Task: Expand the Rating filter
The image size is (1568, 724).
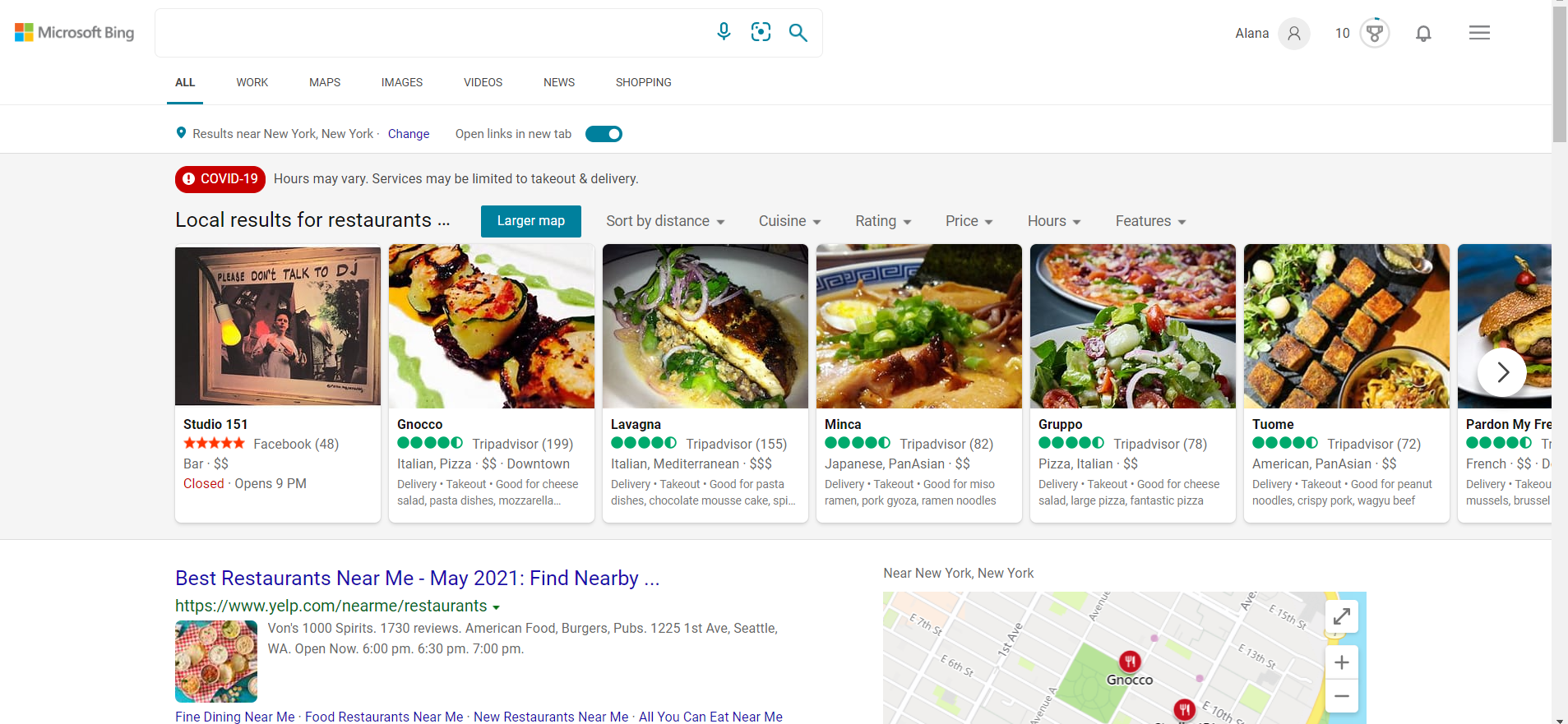Action: pos(883,221)
